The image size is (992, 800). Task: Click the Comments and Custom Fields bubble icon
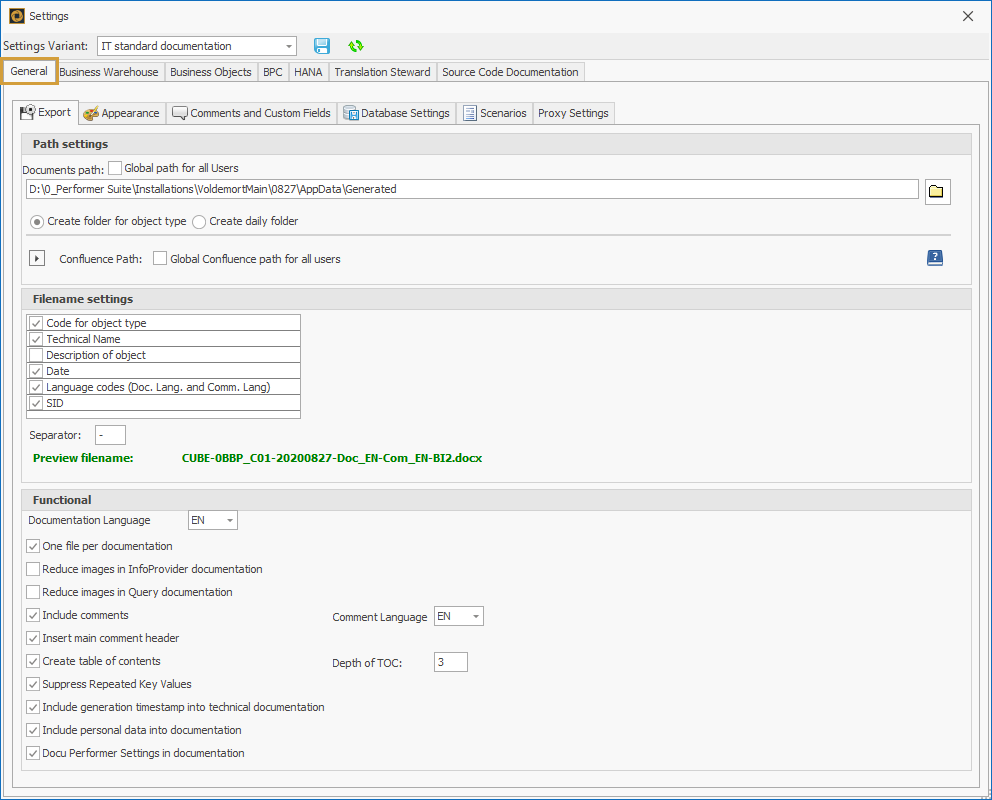pyautogui.click(x=180, y=113)
